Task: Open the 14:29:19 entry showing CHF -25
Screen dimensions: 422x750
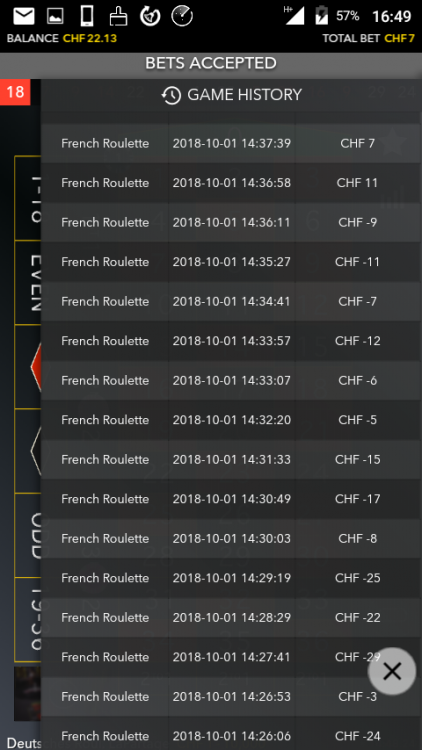Action: 231,578
